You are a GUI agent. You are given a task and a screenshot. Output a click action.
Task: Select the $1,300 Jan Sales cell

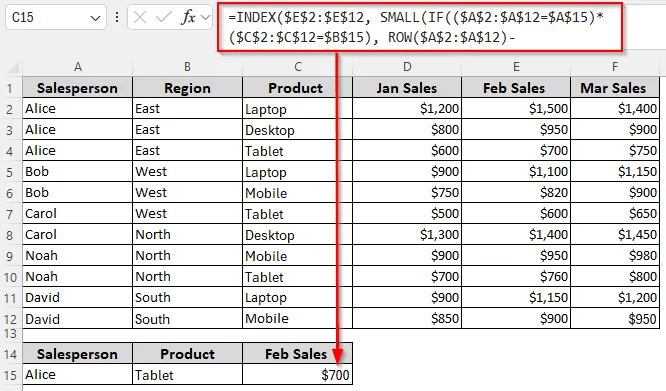[x=407, y=235]
